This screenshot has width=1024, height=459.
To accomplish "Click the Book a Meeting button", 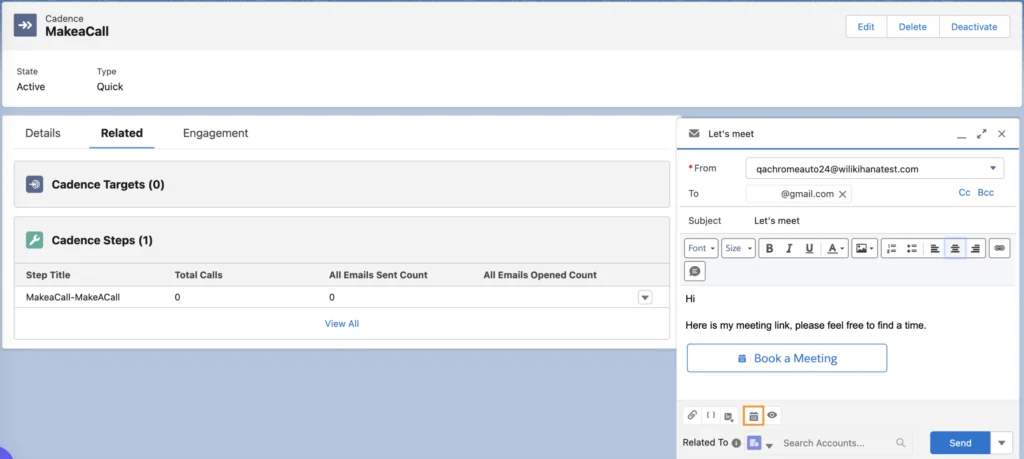I will click(787, 358).
